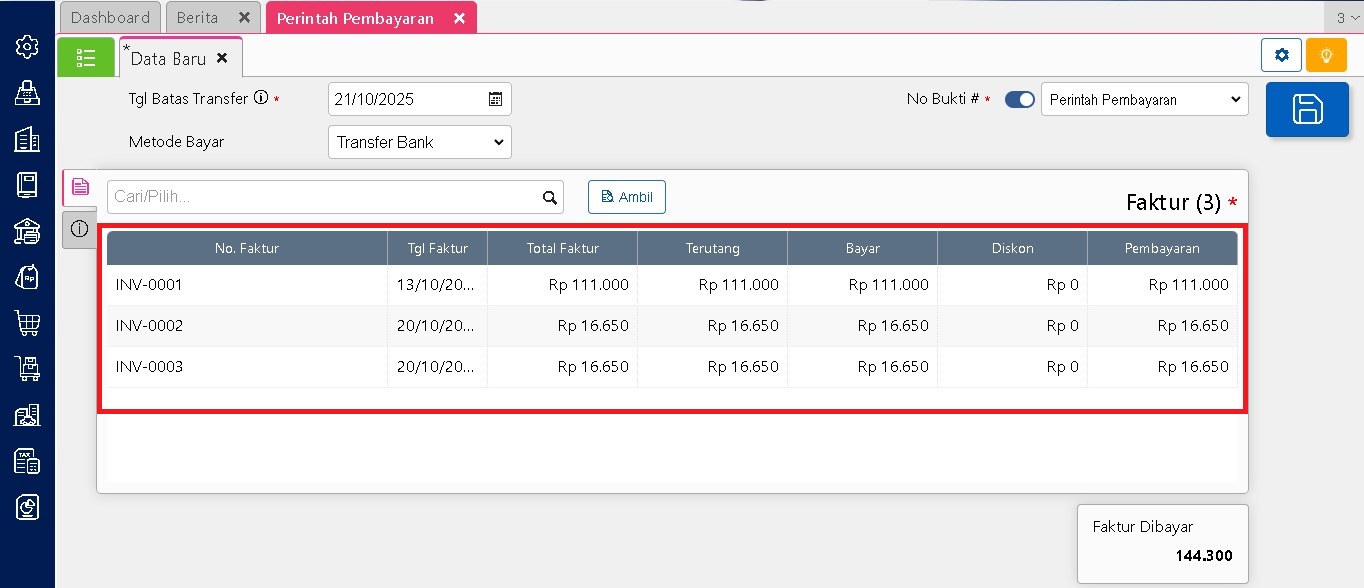
Task: Click the Cari/Pilih search input field
Action: pos(322,197)
